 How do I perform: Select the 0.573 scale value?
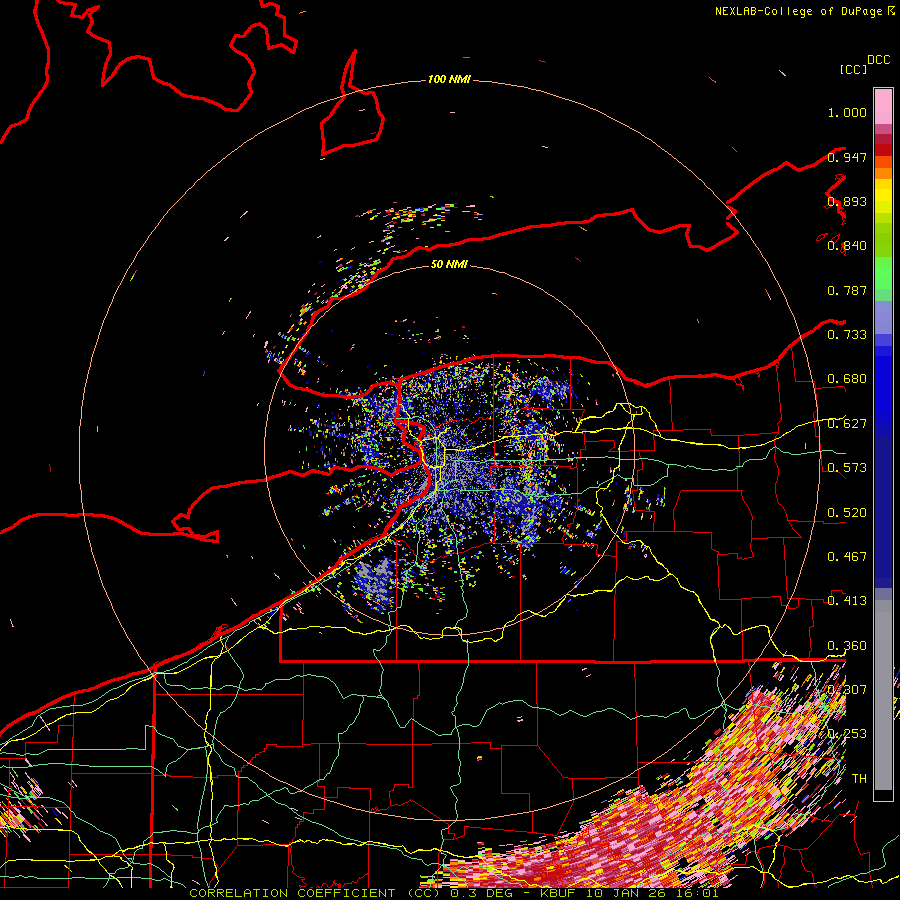click(847, 468)
